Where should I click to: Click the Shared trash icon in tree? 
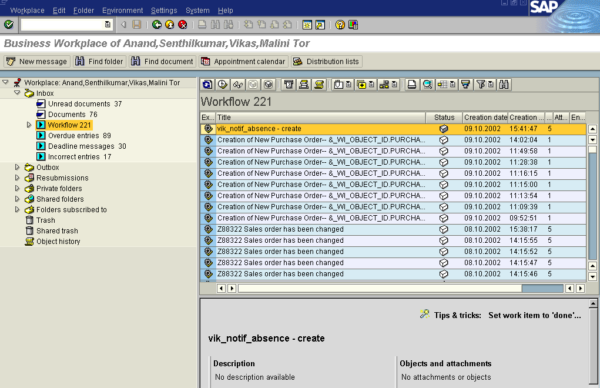[x=29, y=231]
